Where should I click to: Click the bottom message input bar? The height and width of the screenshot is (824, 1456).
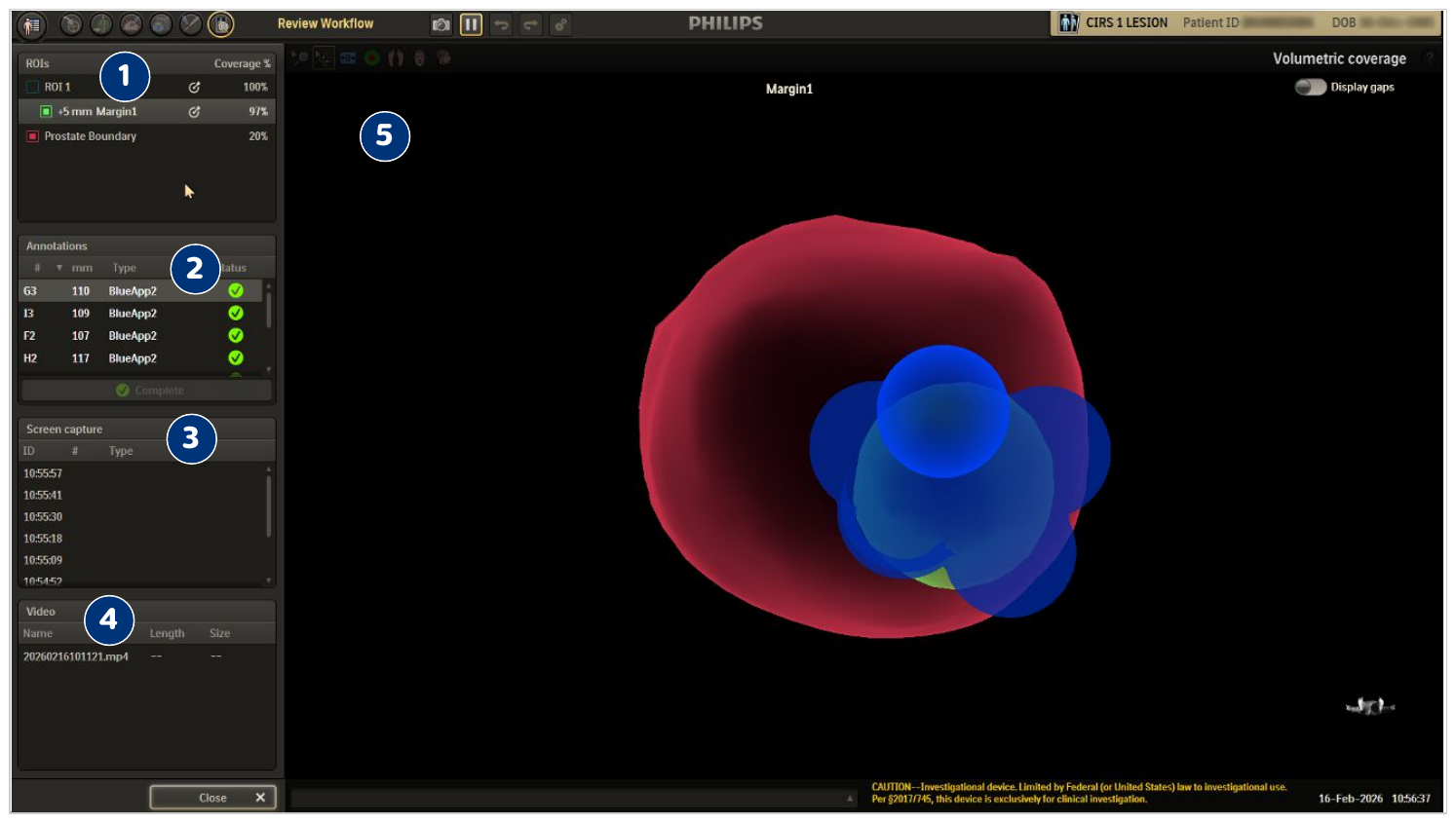point(575,799)
